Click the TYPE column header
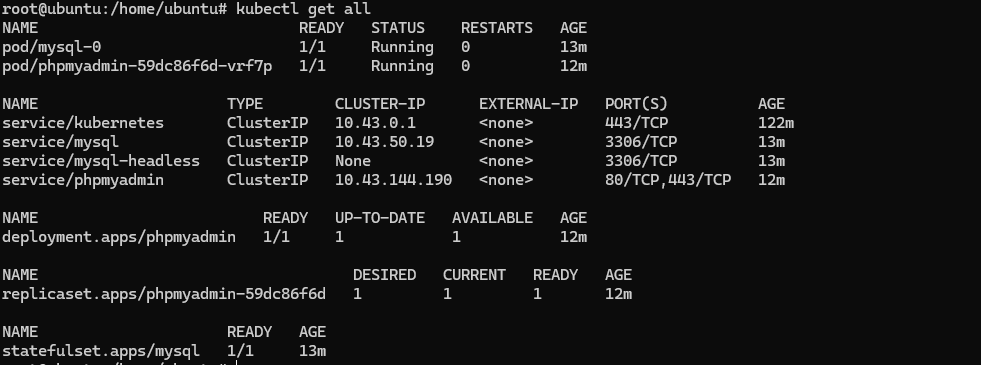981x365 pixels. pos(245,104)
